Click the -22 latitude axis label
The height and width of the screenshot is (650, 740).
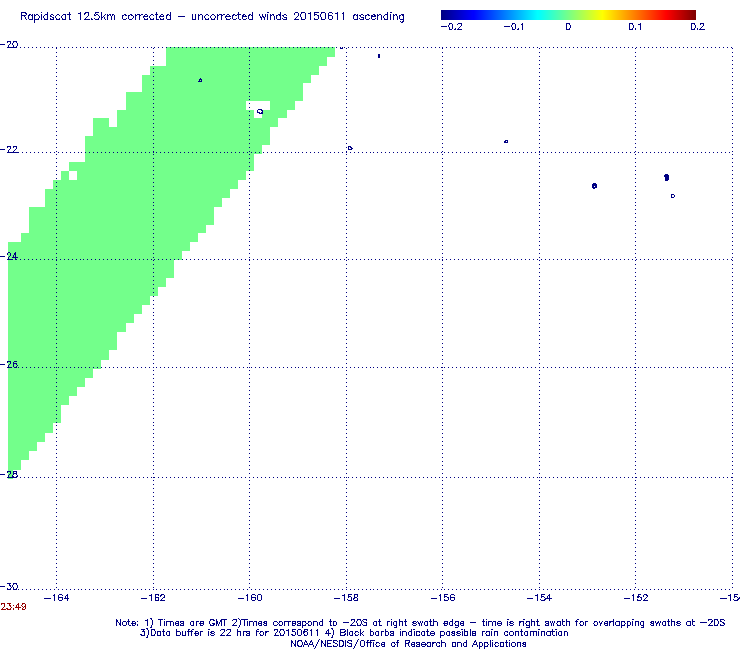[x=9, y=150]
